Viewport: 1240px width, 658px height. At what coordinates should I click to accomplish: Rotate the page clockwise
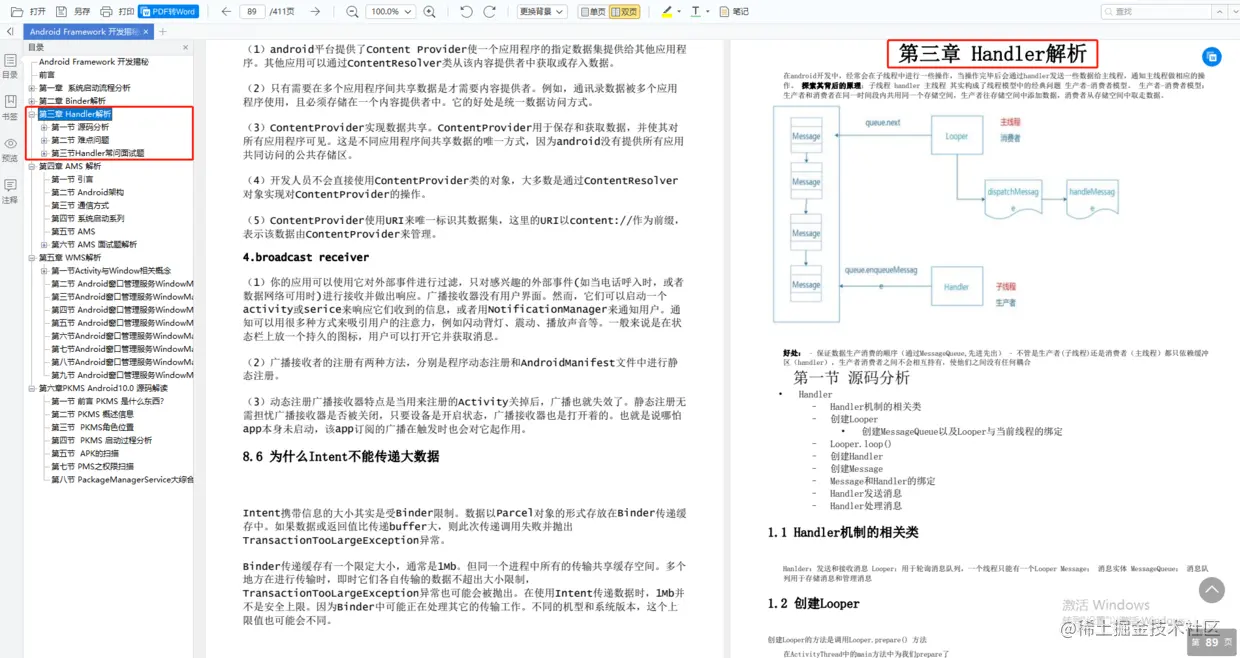[x=490, y=12]
